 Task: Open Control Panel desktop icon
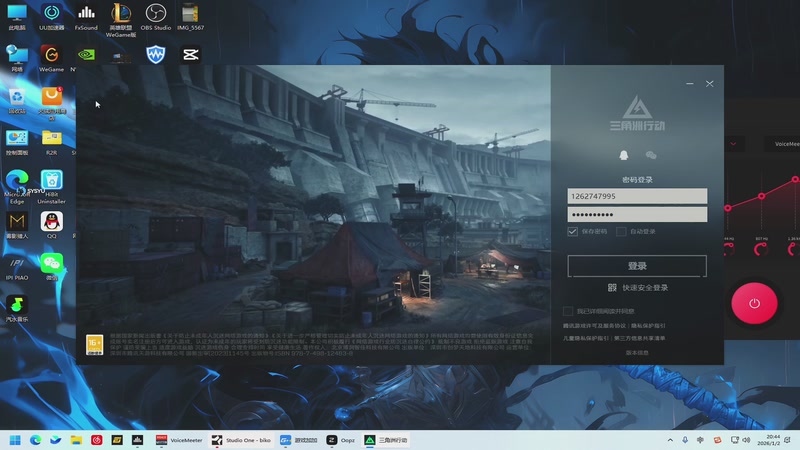tap(17, 142)
